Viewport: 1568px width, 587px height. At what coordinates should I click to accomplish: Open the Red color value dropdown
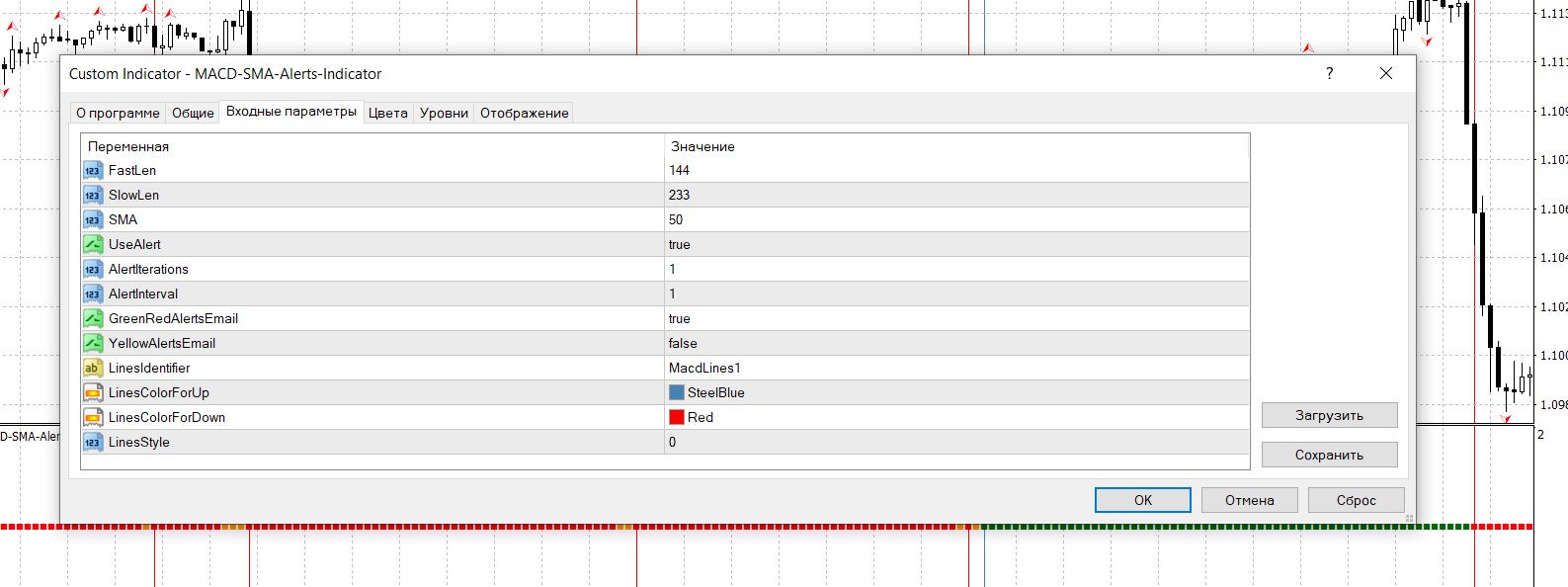(x=956, y=417)
